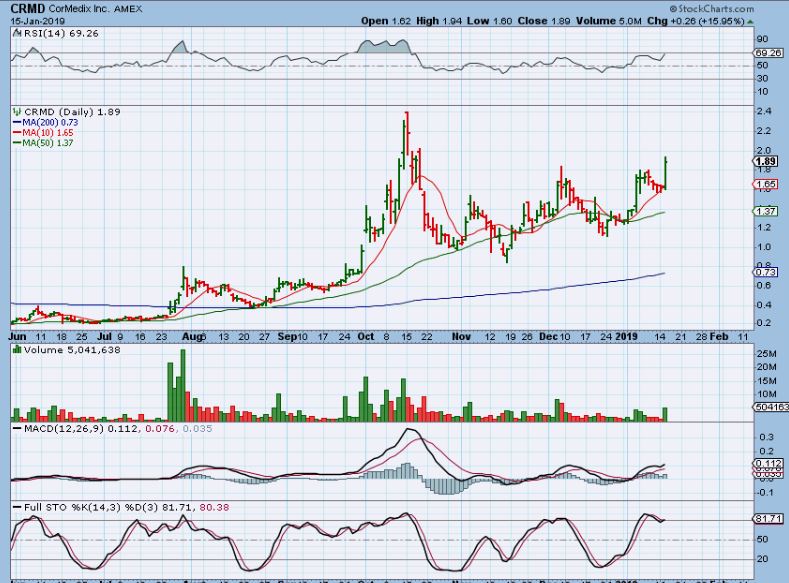789x583 pixels.
Task: Click the MA(200) 0.73 legend text
Action: [50, 122]
